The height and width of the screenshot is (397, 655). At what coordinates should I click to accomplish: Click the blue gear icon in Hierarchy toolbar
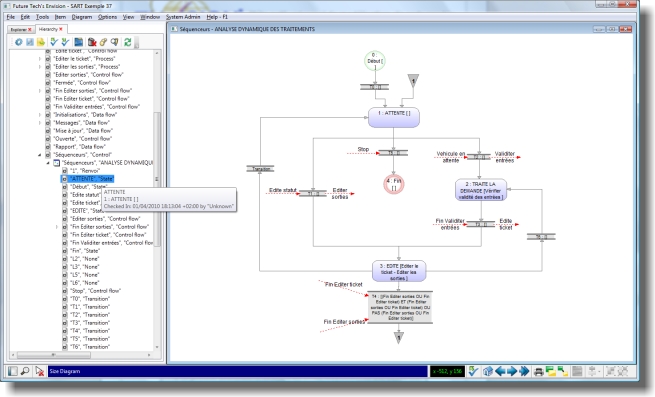(18, 42)
